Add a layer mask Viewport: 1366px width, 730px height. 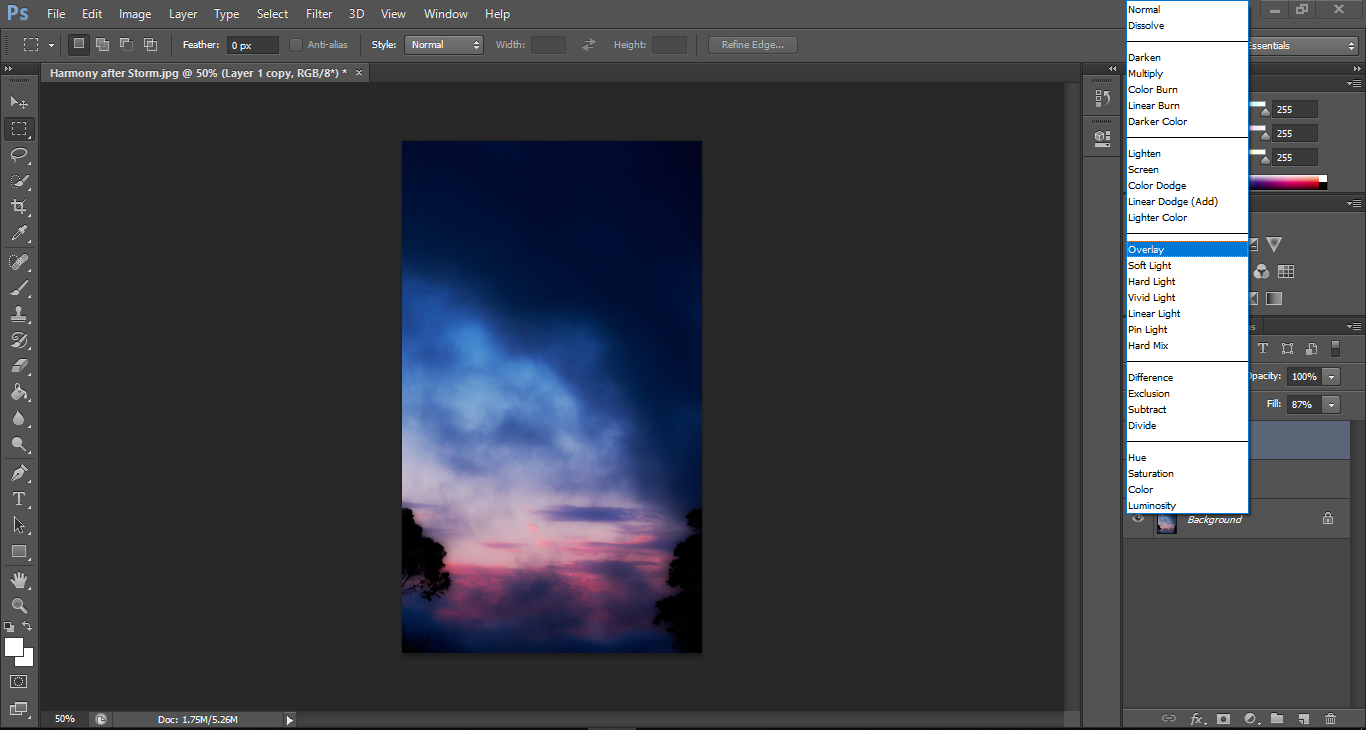[x=1222, y=719]
